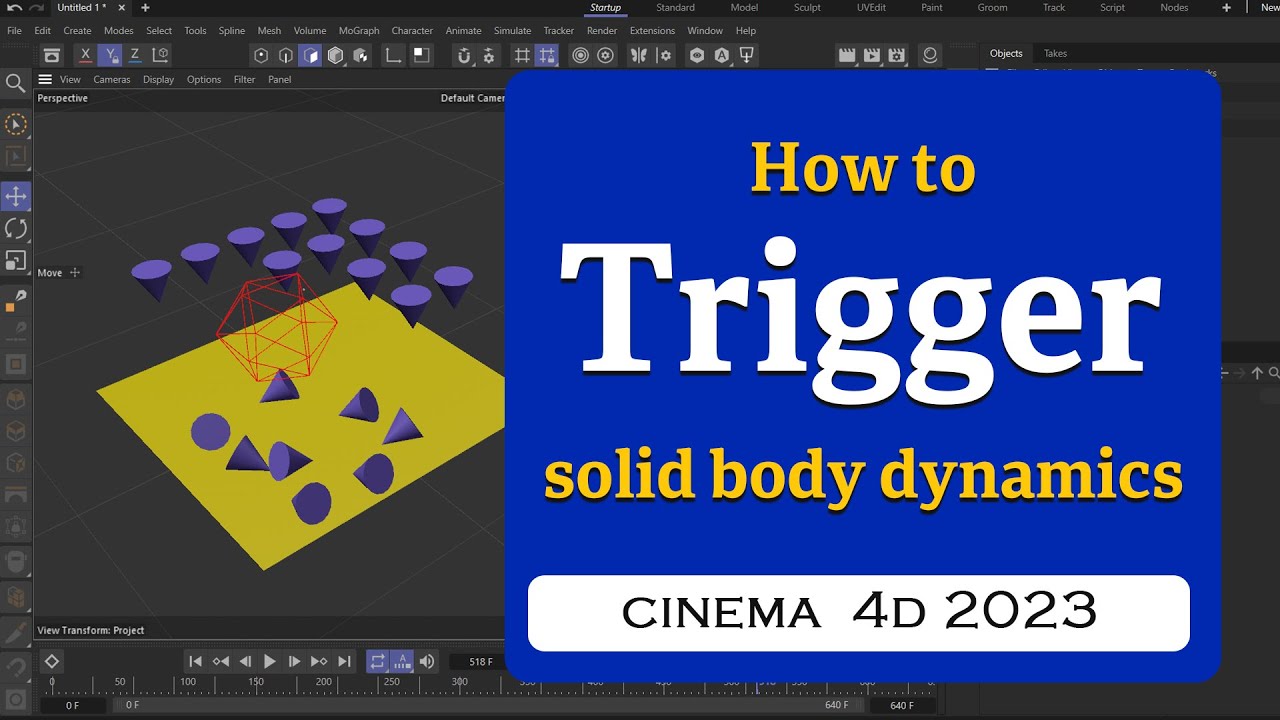This screenshot has height=720, width=1280.
Task: Click the Soft Selection icon
Action: coord(580,56)
